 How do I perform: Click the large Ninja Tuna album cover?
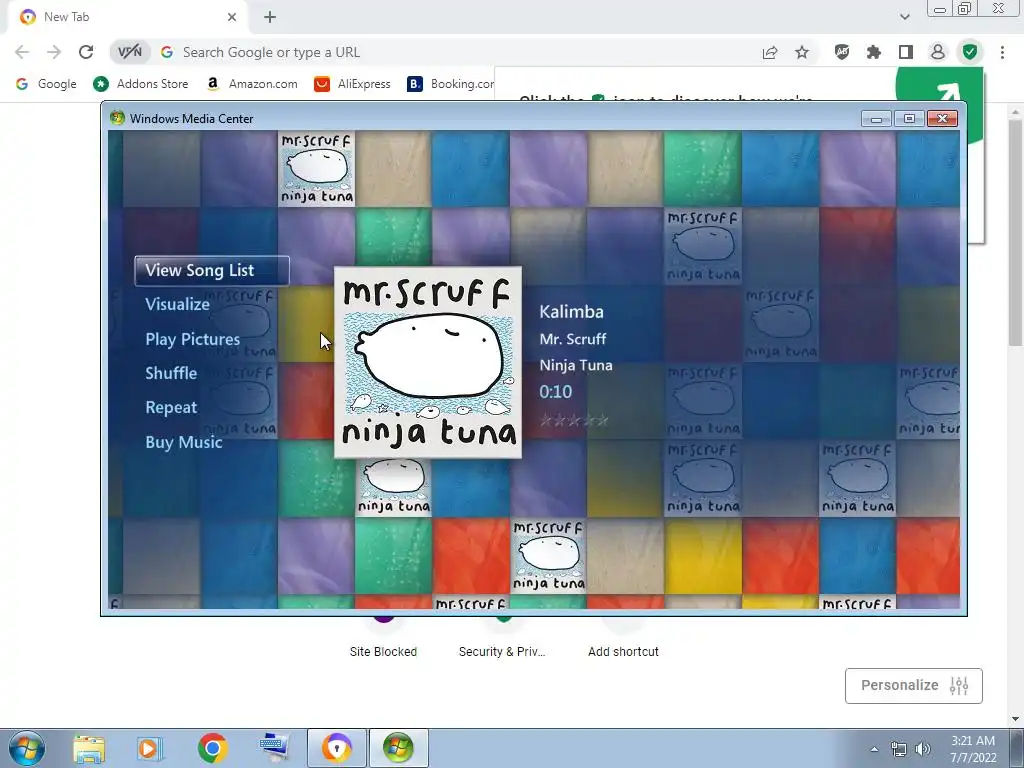428,362
